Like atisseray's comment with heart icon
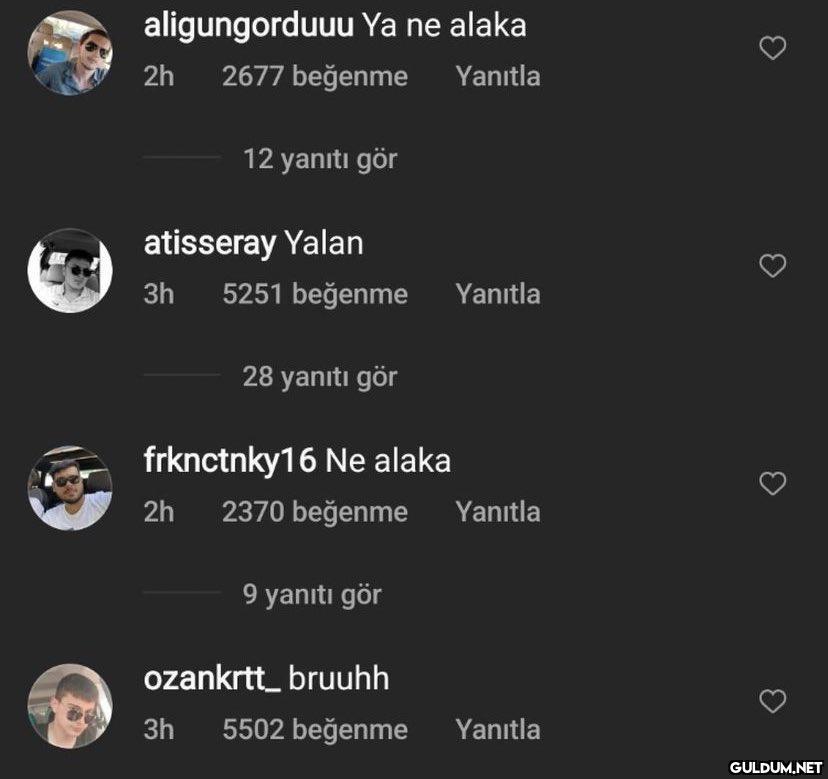The image size is (828, 779). [x=773, y=266]
